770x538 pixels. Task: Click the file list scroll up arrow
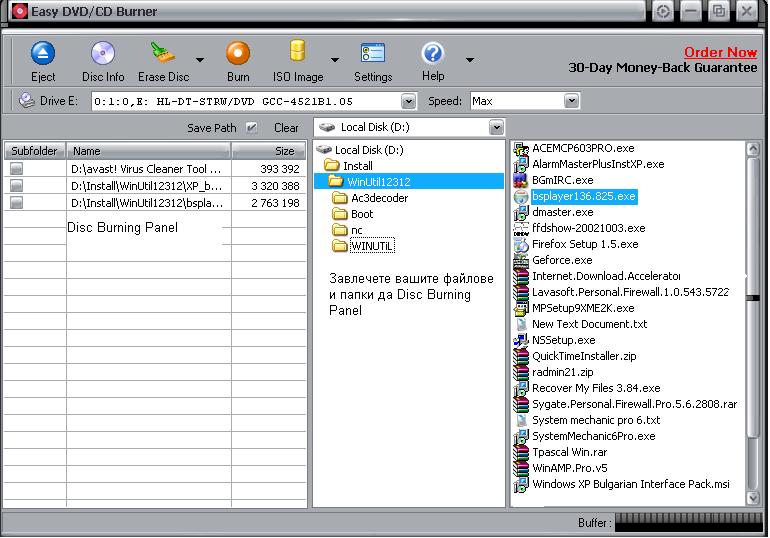point(752,149)
